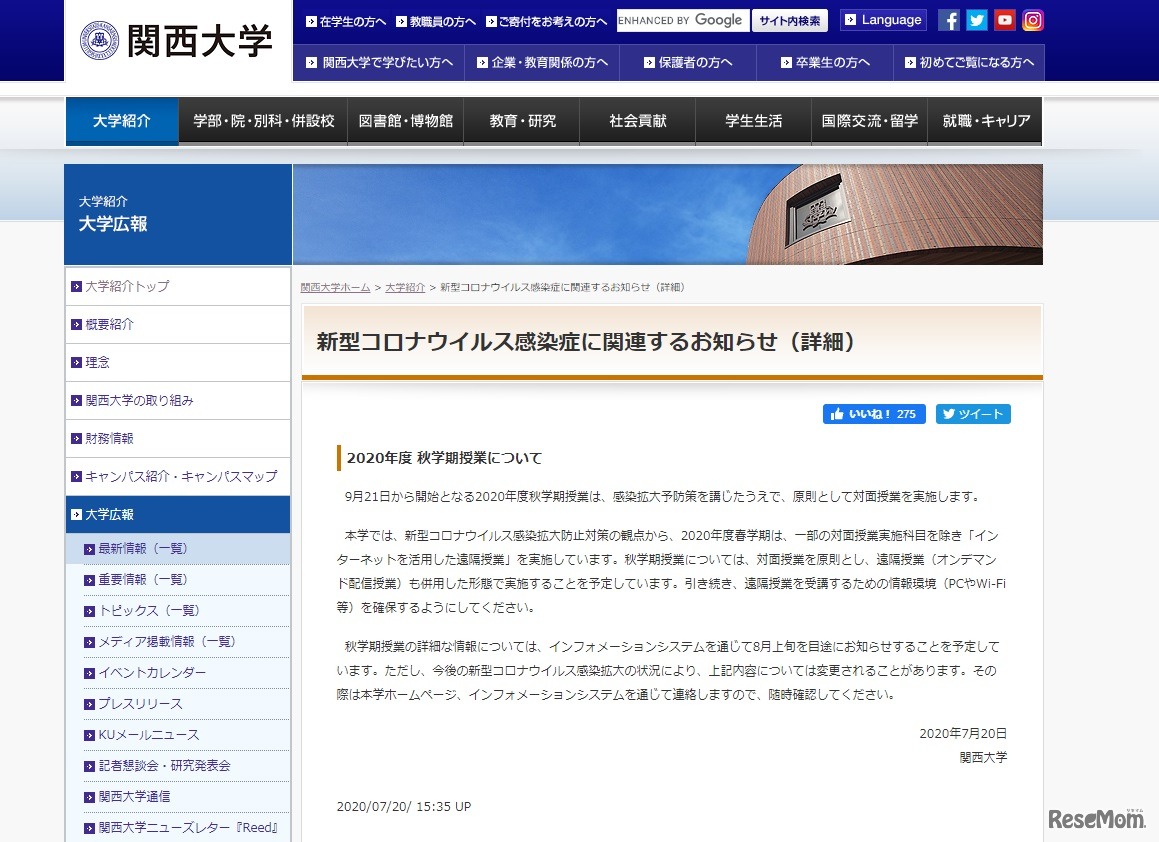
Task: Open the Instagram account icon
Action: (x=1032, y=19)
